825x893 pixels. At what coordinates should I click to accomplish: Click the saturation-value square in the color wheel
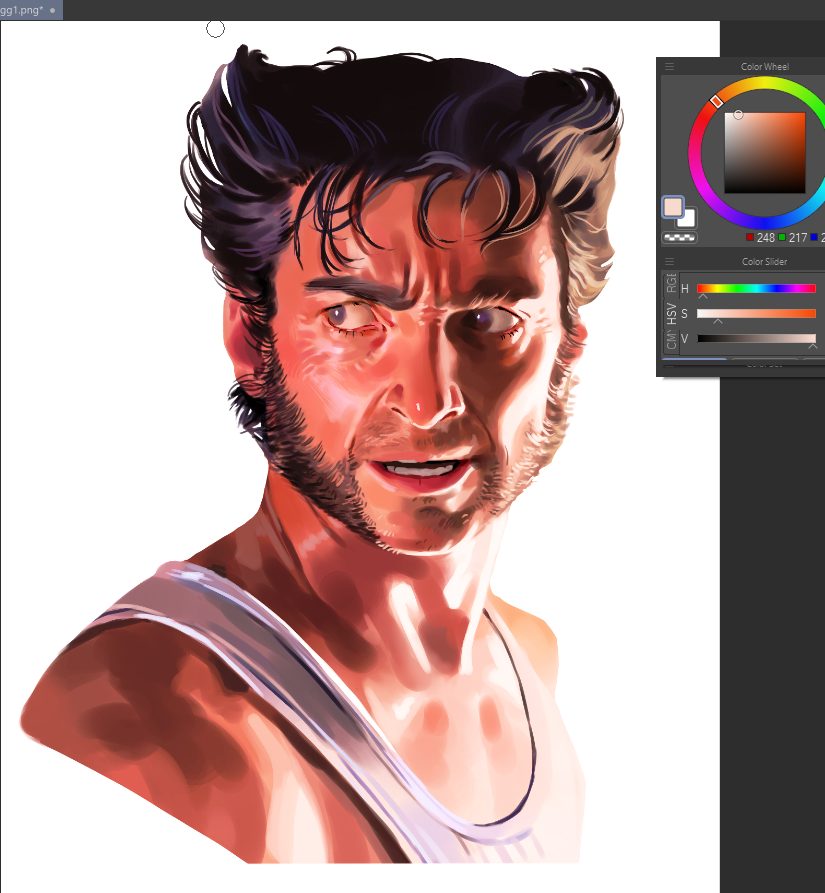click(x=765, y=153)
